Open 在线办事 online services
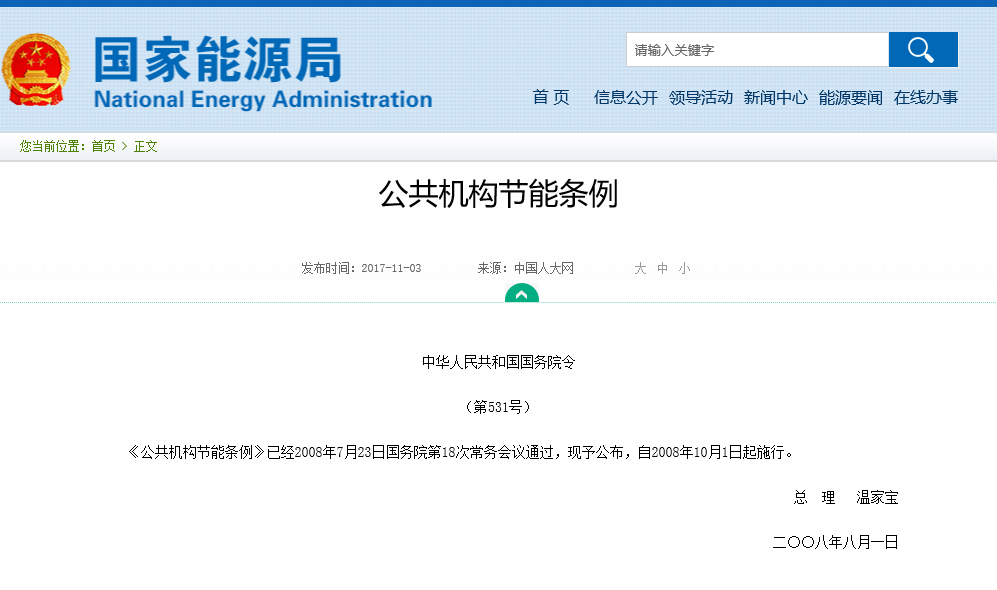997x590 pixels. click(926, 97)
